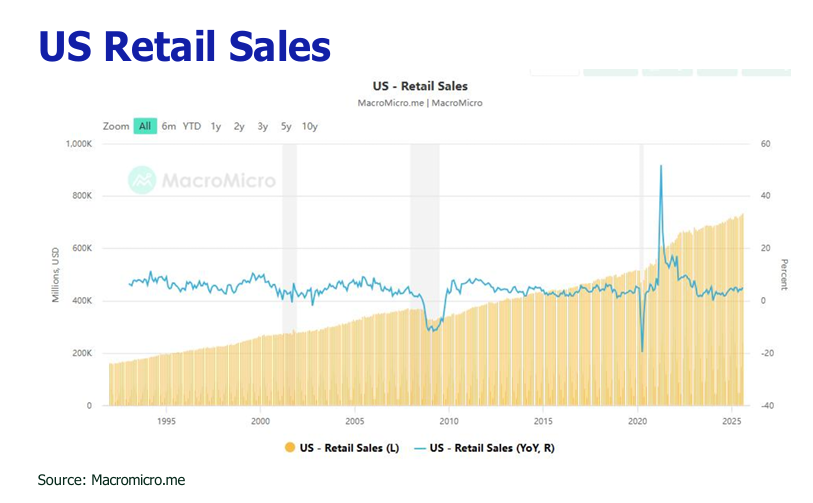Choose the 1y zoom range
This screenshot has width=813, height=503.
tap(216, 126)
